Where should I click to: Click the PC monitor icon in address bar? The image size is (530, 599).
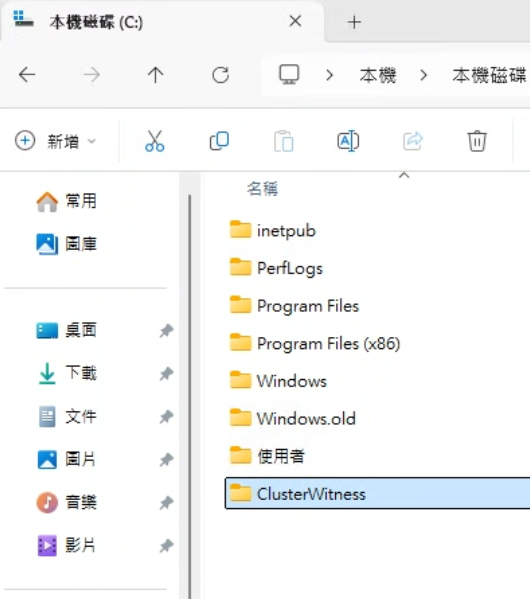[x=289, y=74]
